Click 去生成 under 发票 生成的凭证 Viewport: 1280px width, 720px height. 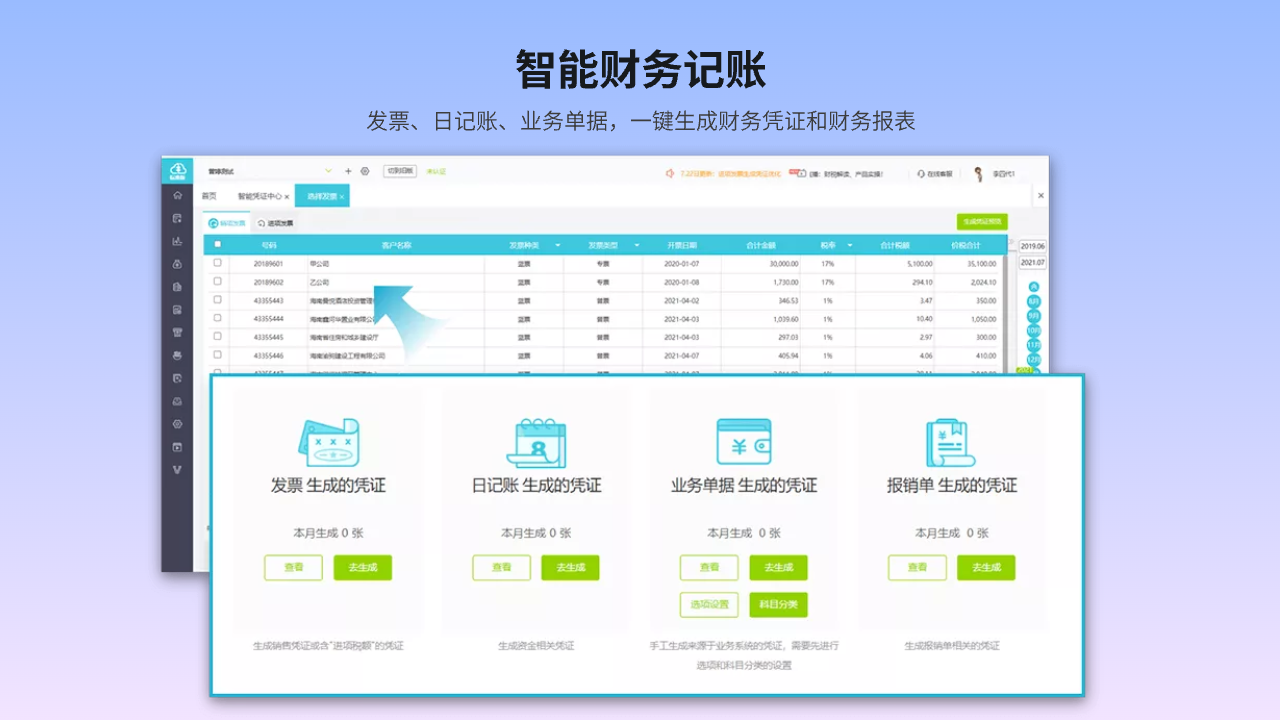click(362, 568)
